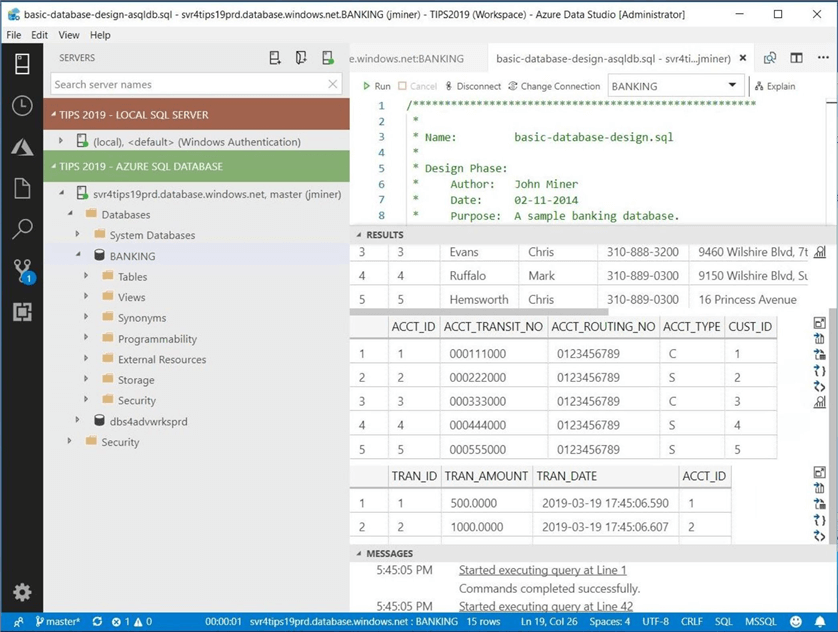
Task: Save ACCT_ID results grid as XML
Action: click(819, 386)
